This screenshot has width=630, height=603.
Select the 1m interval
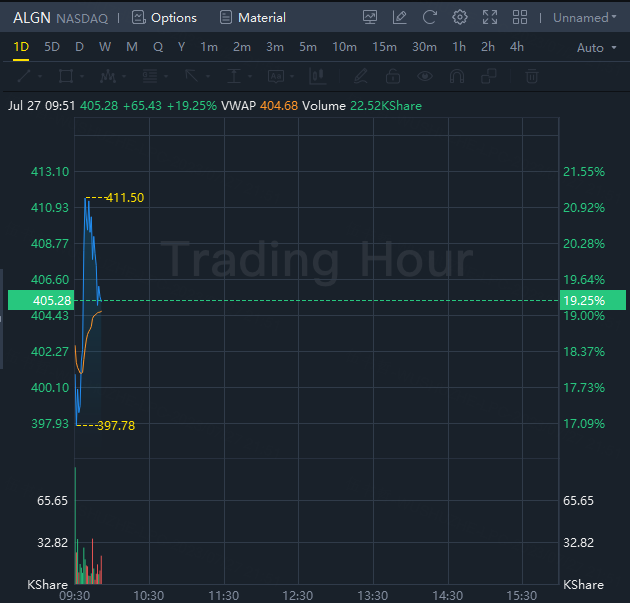pyautogui.click(x=209, y=47)
